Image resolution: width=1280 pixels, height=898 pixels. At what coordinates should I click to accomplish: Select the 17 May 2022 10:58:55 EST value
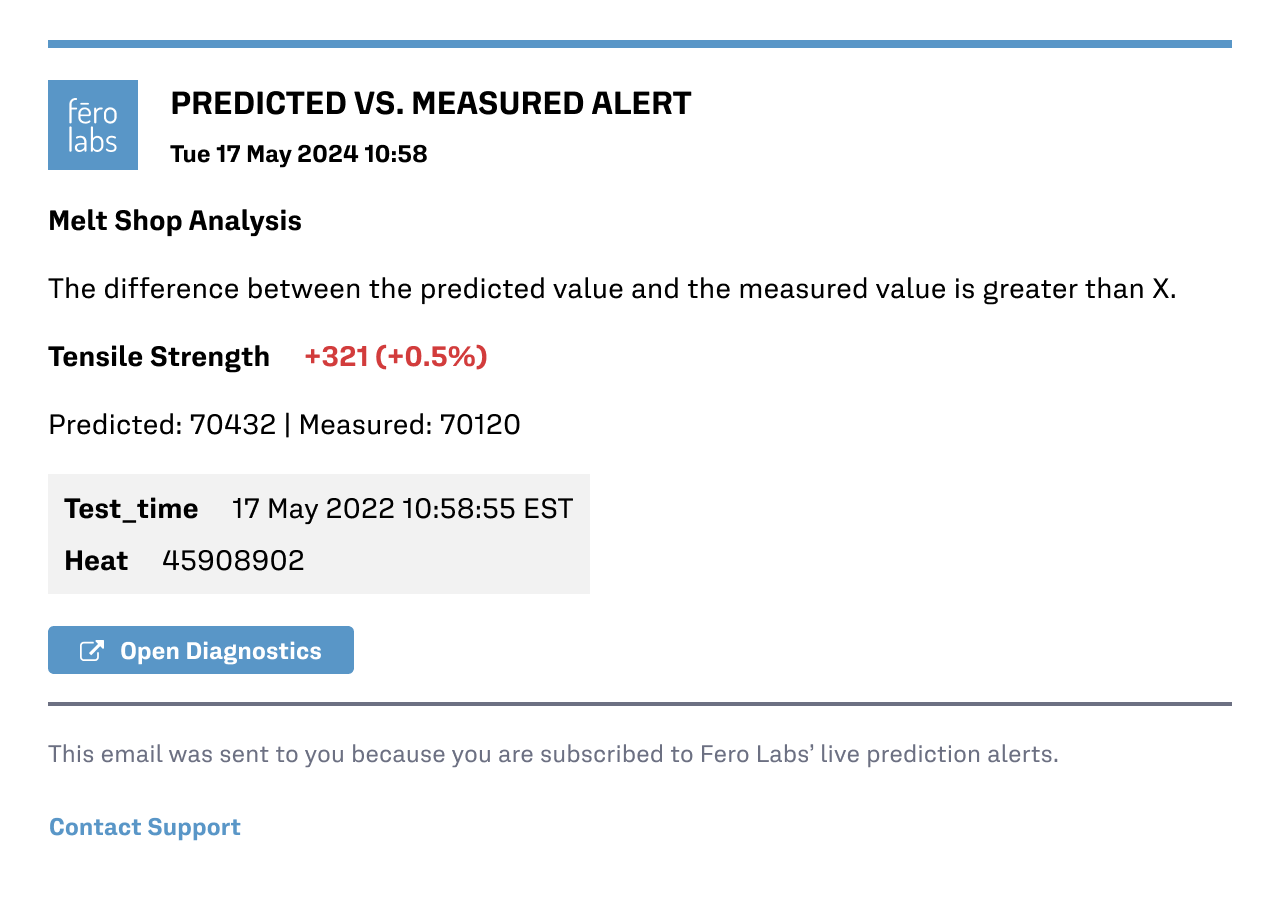[x=402, y=509]
